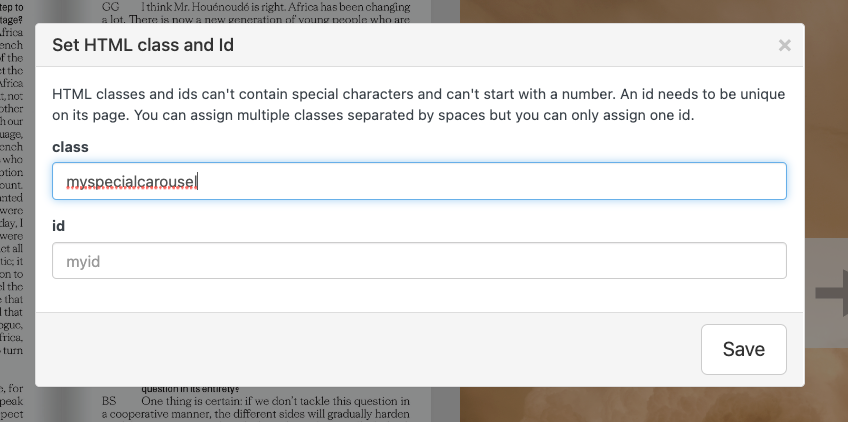
Task: Place cursor in the word myspecialcarousel
Action: (x=130, y=182)
